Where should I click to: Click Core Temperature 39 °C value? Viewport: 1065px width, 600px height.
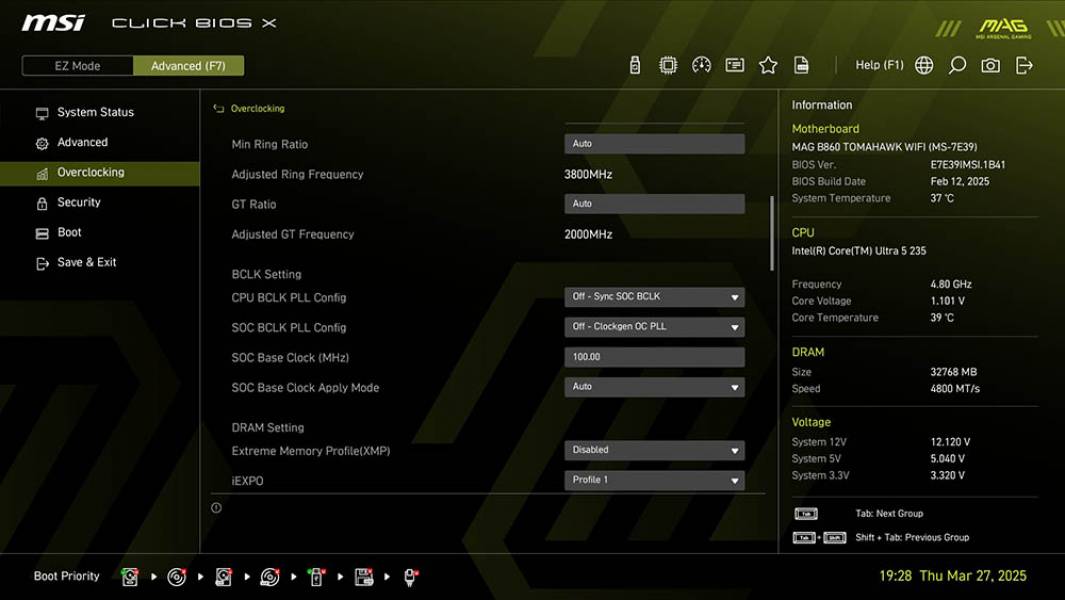click(942, 318)
